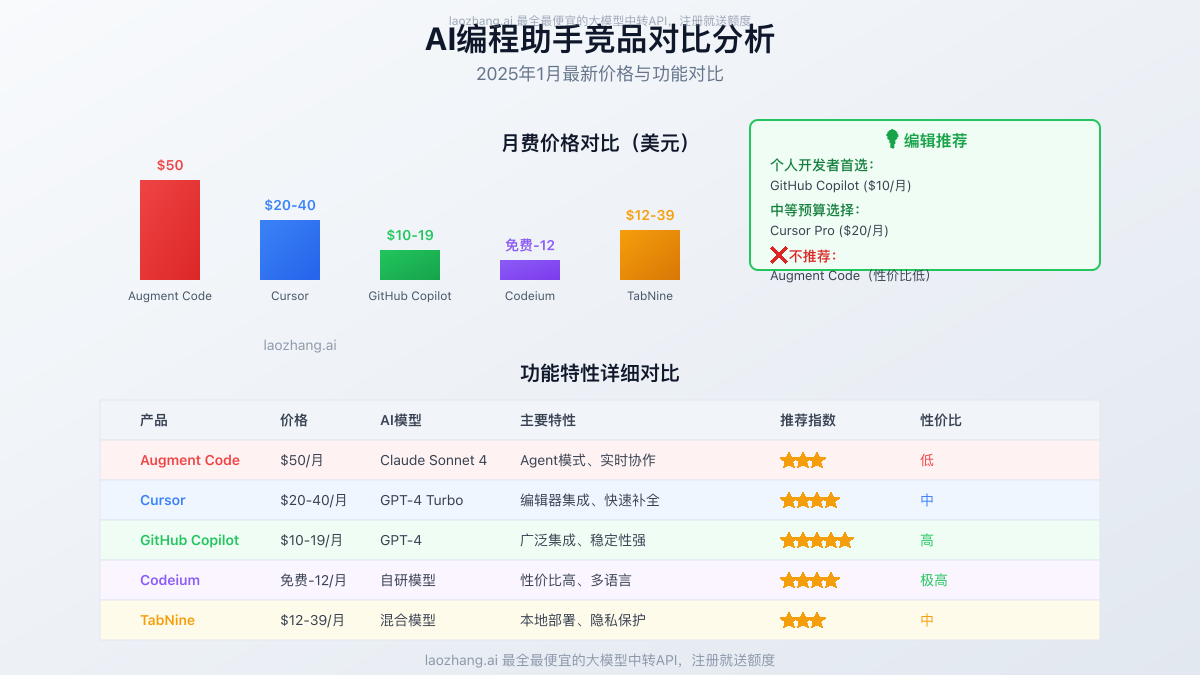
Task: Click the four-star rating in Codeium row
Action: click(810, 580)
